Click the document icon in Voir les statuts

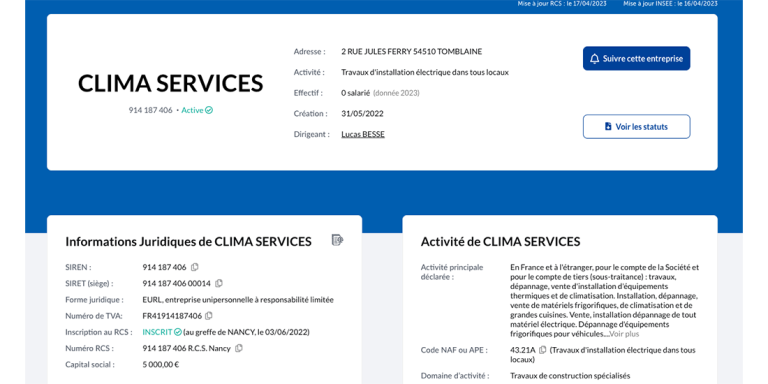pos(608,126)
